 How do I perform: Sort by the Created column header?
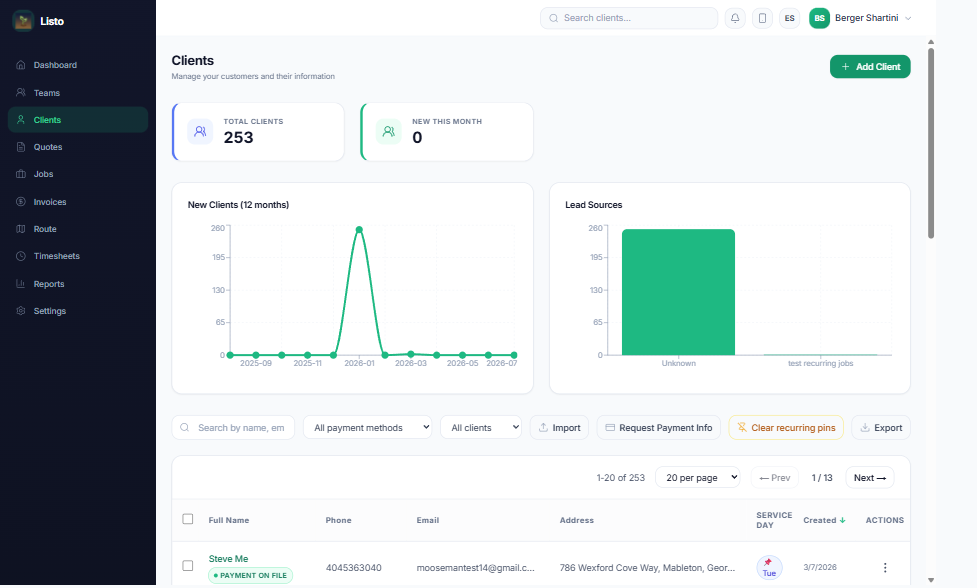[x=824, y=520]
